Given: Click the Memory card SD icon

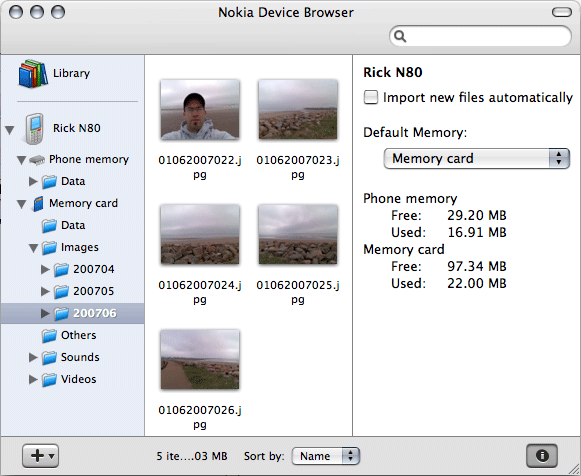Looking at the screenshot, I should (38, 203).
